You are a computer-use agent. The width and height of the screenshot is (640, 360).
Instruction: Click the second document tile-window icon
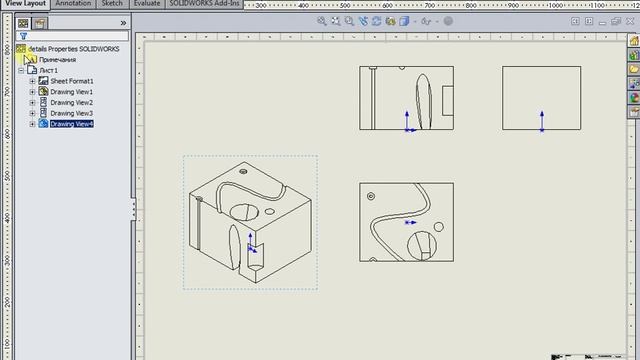pyautogui.click(x=589, y=21)
